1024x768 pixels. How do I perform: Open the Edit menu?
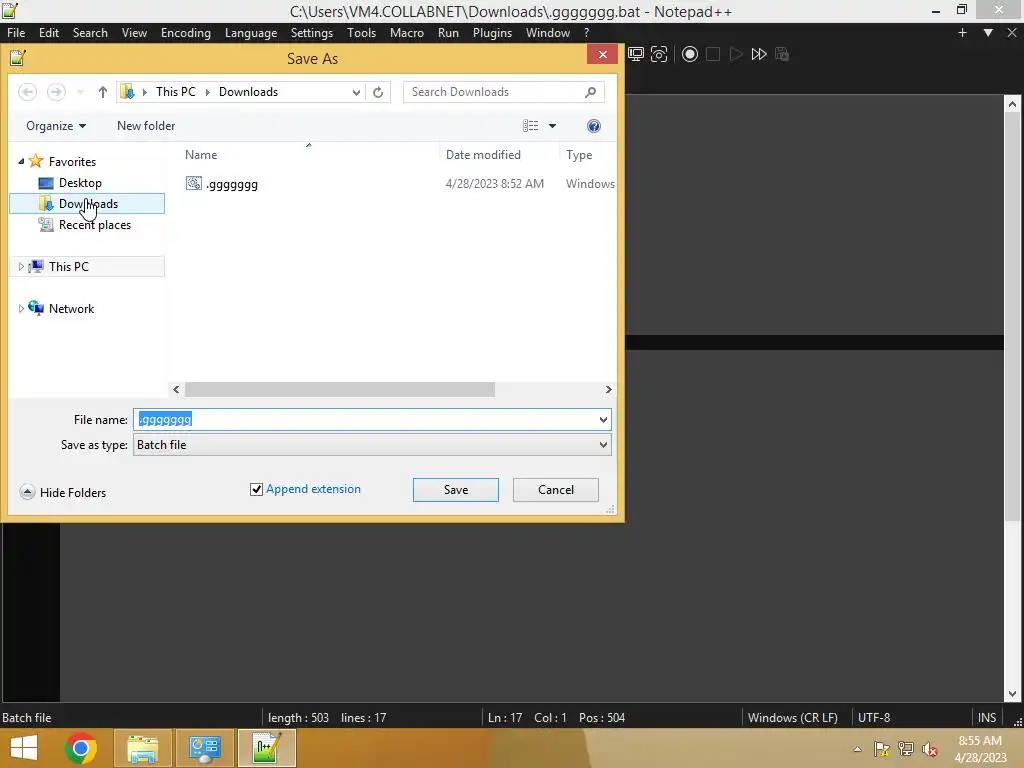pos(49,33)
